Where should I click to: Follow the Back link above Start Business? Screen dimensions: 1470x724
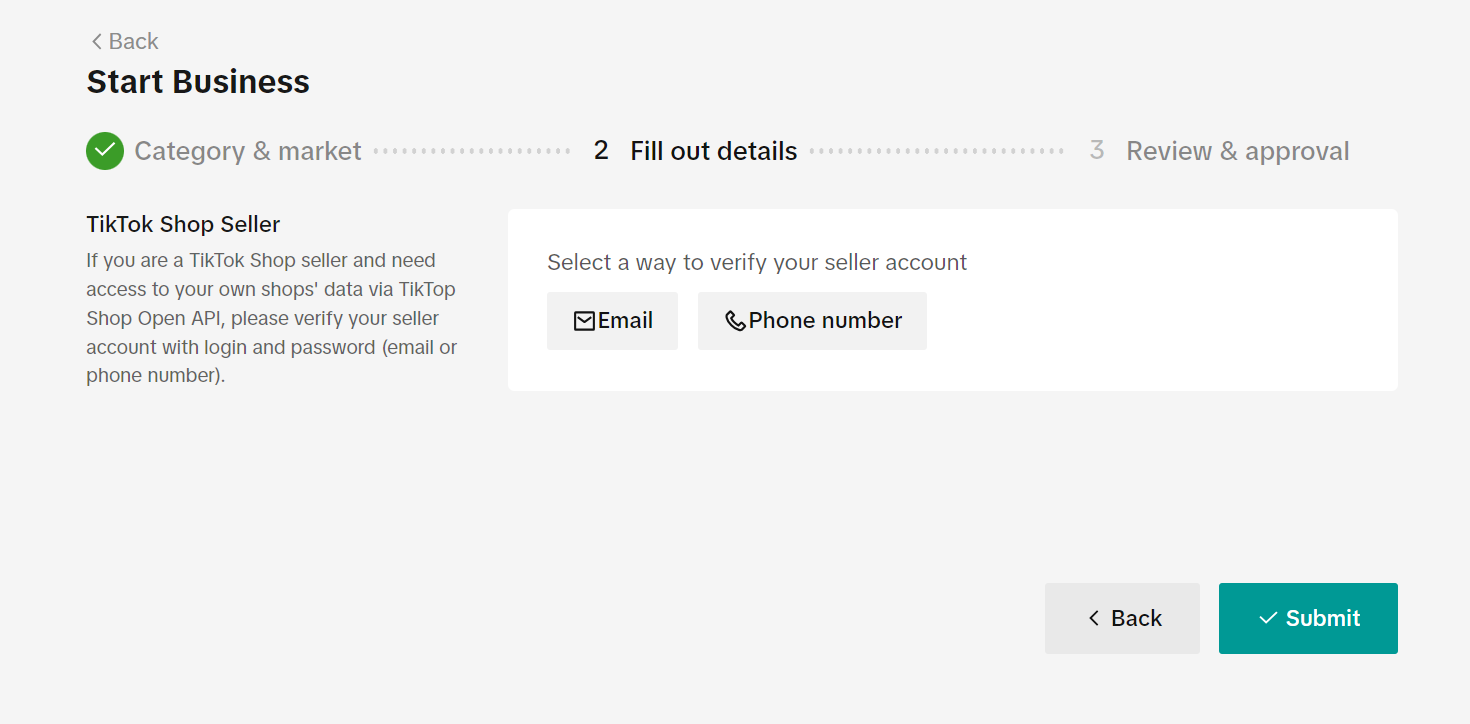coord(125,41)
